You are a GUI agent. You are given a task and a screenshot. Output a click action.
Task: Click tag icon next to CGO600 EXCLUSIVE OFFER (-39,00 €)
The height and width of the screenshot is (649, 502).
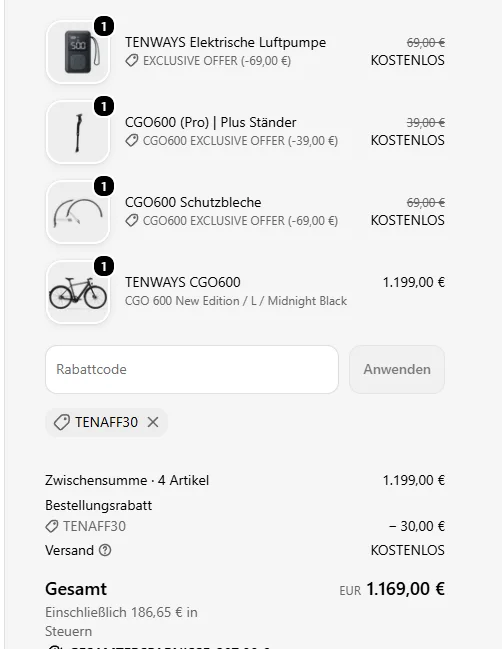132,141
